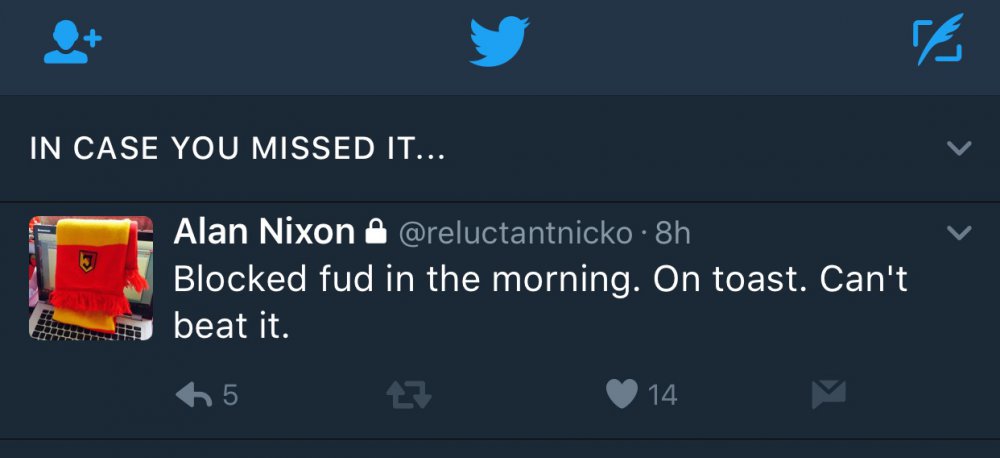Like the tweet with the heart icon

pyautogui.click(x=622, y=395)
